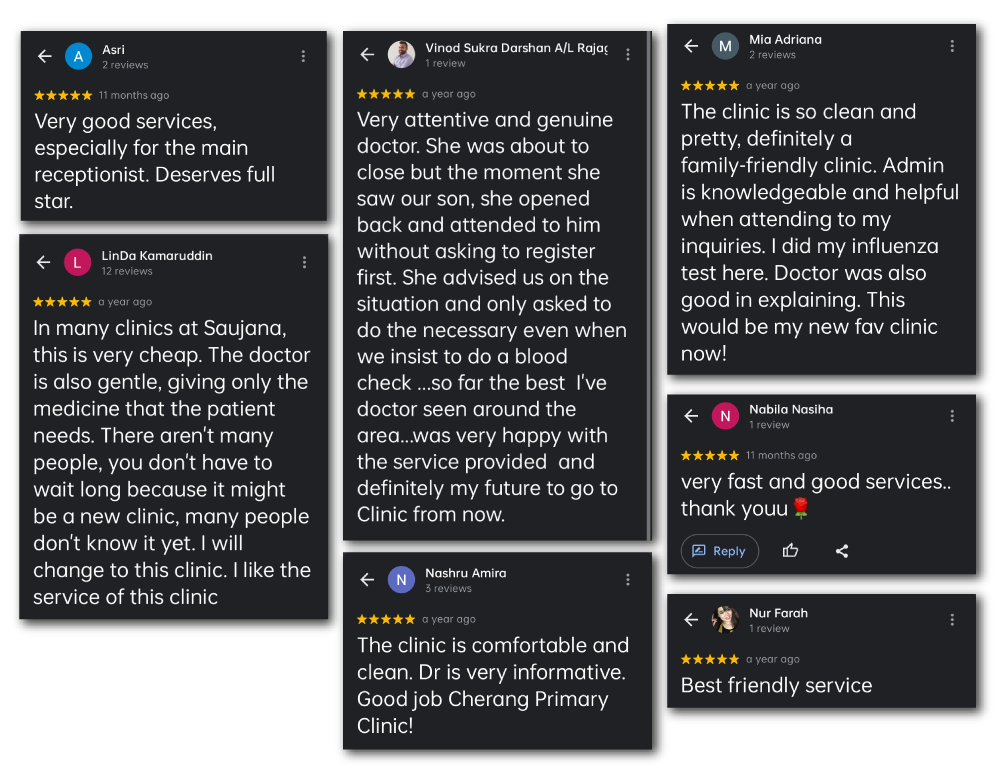This screenshot has height=783, width=1000.
Task: Click Mia Adriana's five-star rating
Action: 710,86
